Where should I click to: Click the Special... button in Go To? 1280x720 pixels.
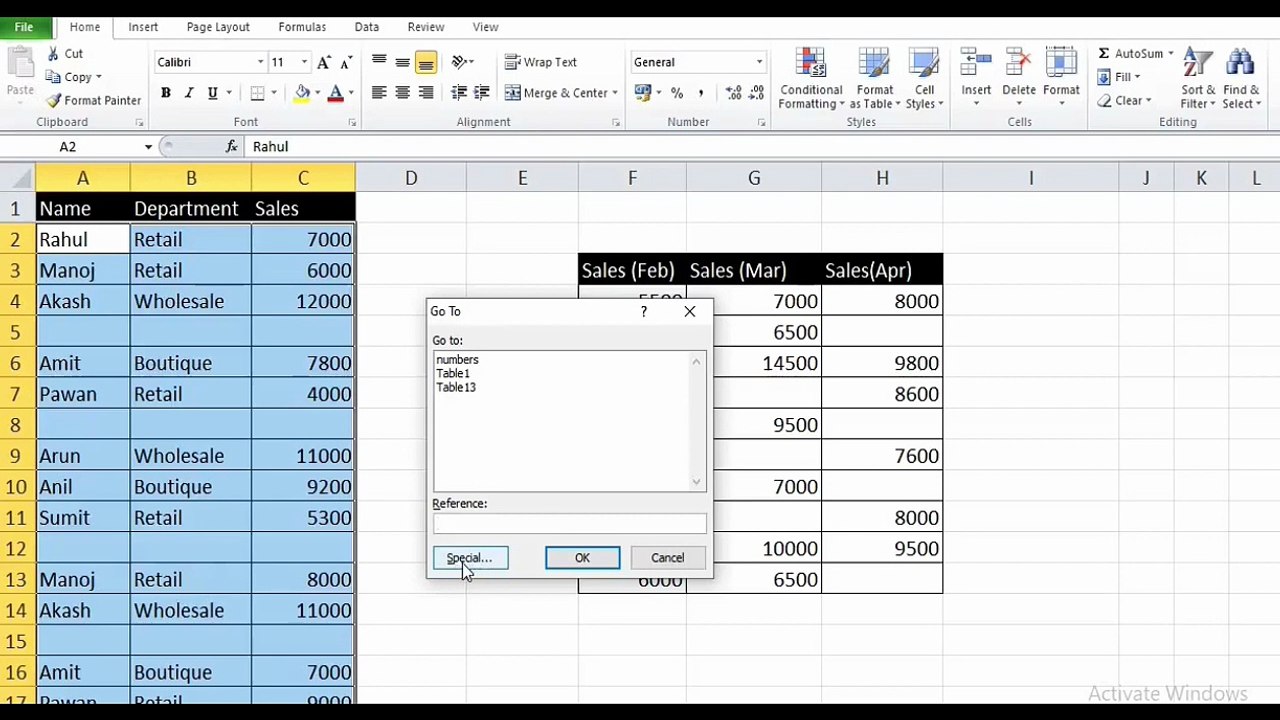[x=470, y=558]
